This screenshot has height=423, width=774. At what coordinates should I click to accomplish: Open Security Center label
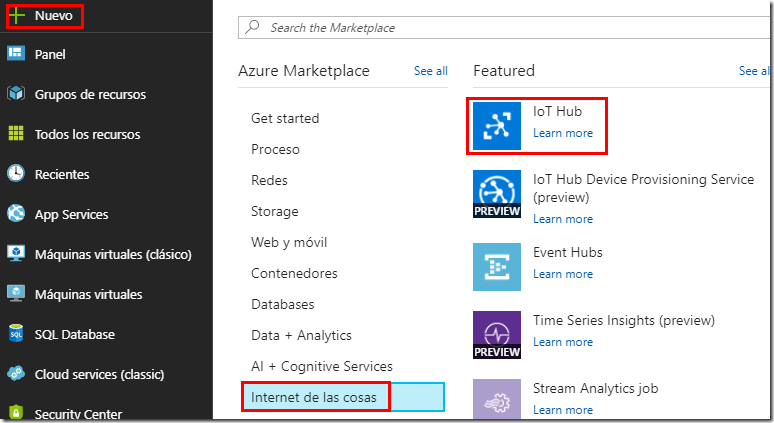pos(78,414)
